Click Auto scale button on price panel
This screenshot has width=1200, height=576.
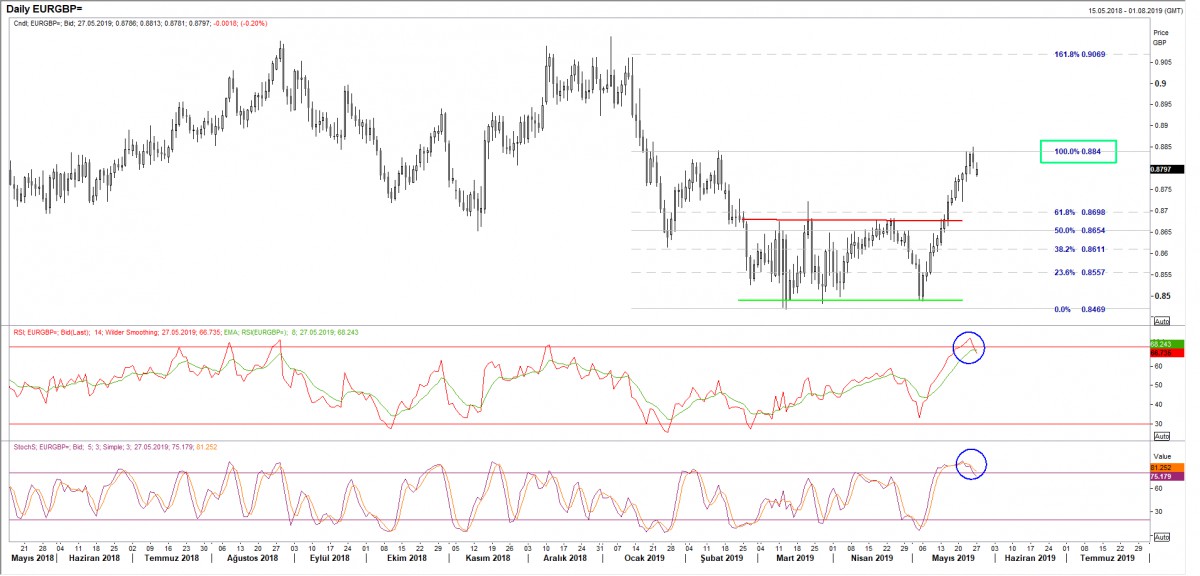tap(1161, 321)
